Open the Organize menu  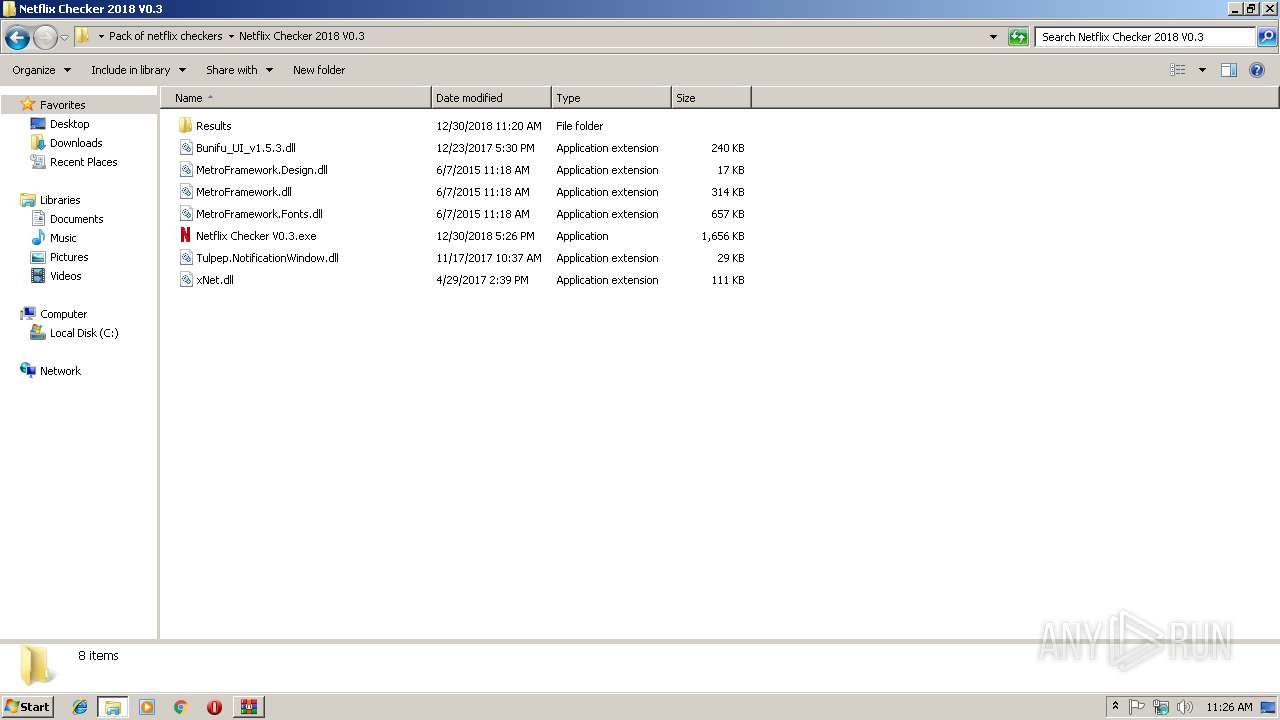coord(41,70)
